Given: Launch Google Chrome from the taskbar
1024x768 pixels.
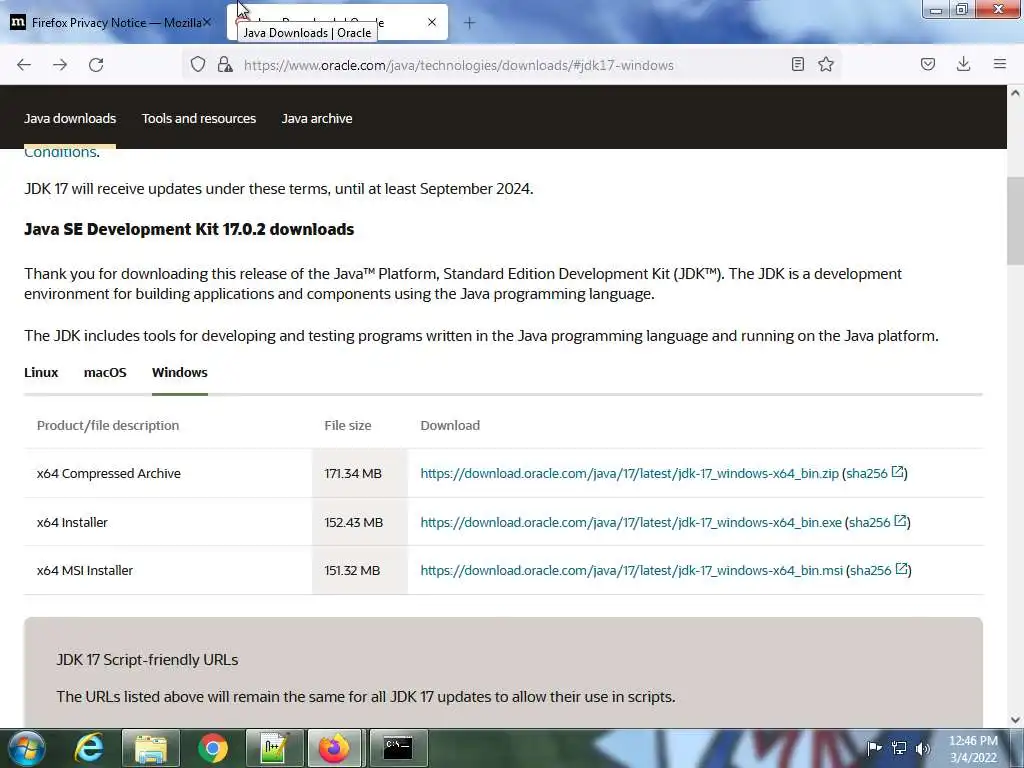Looking at the screenshot, I should [212, 748].
